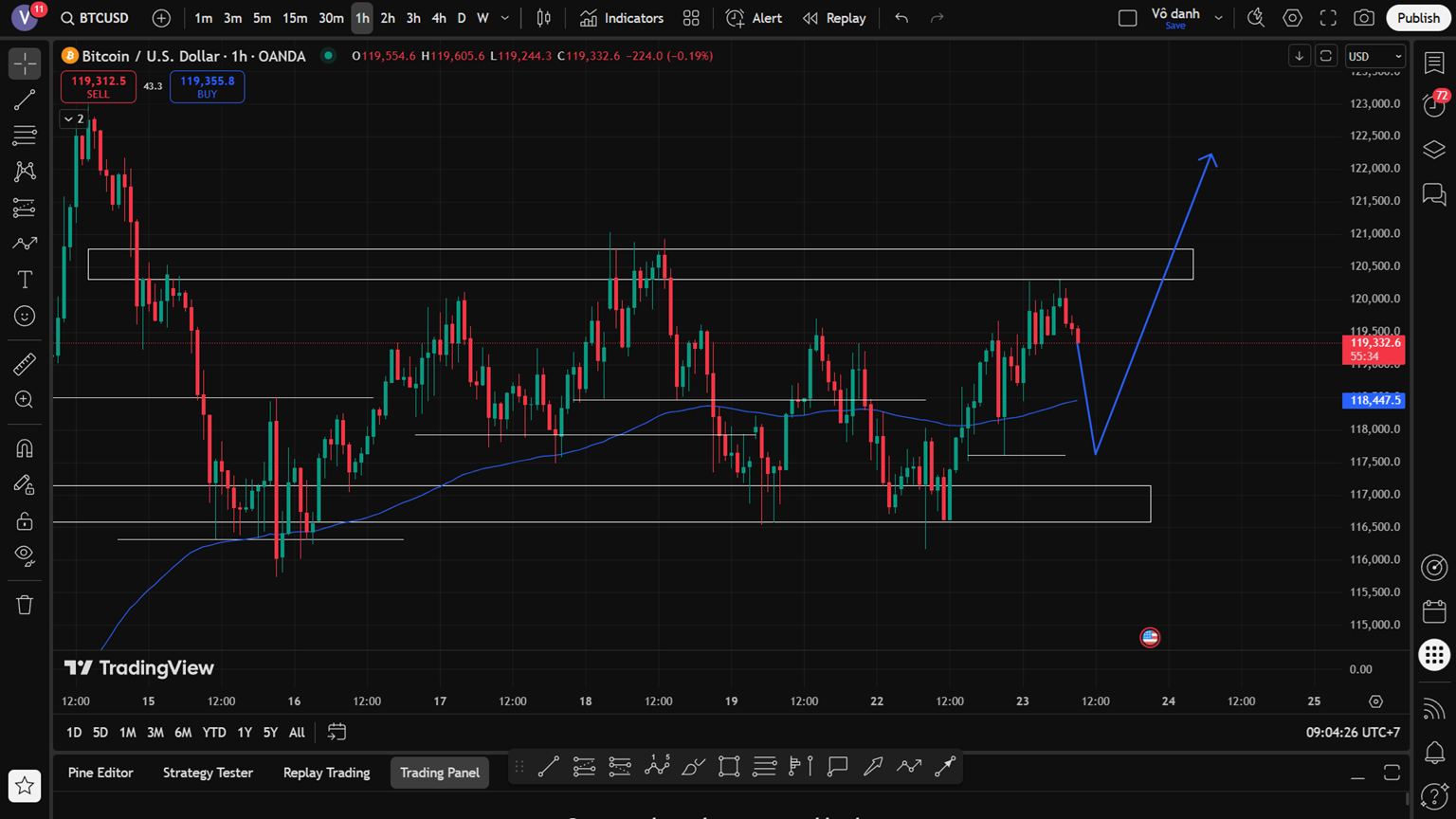Image resolution: width=1456 pixels, height=819 pixels.
Task: Open the pattern drawing tools
Action: [25, 172]
